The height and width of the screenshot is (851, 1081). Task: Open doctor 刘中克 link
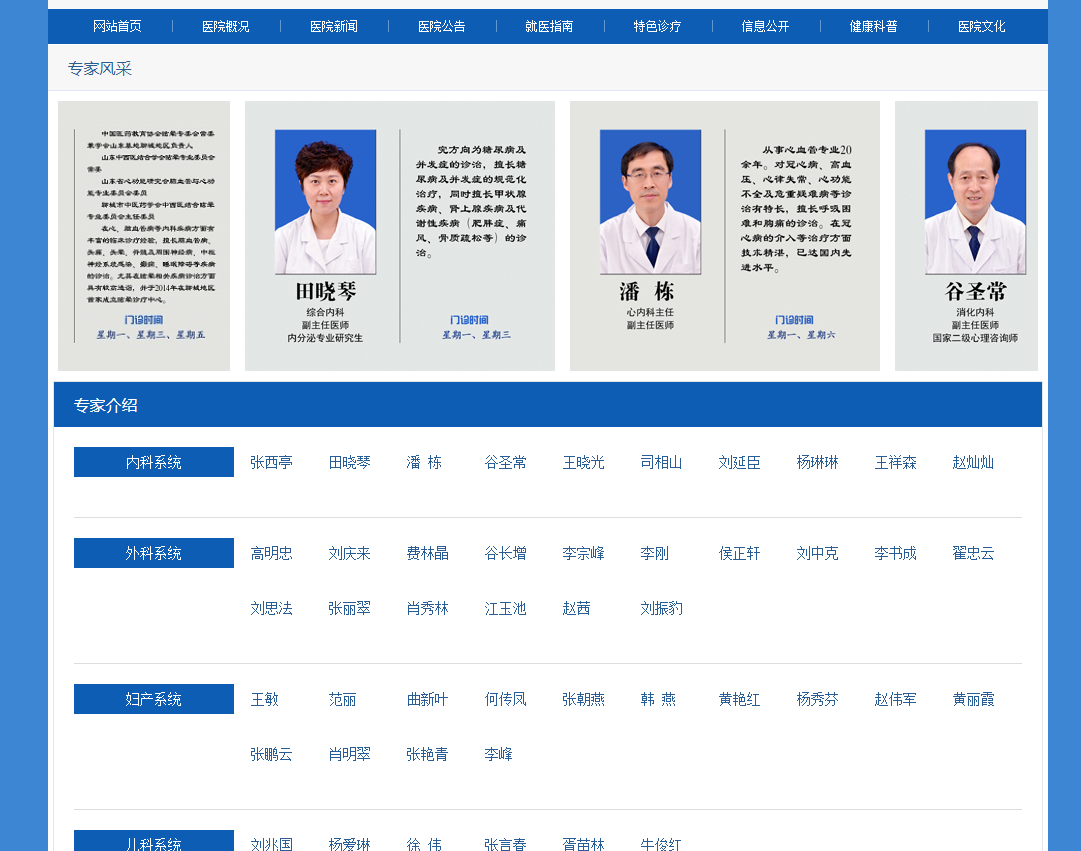(x=817, y=553)
